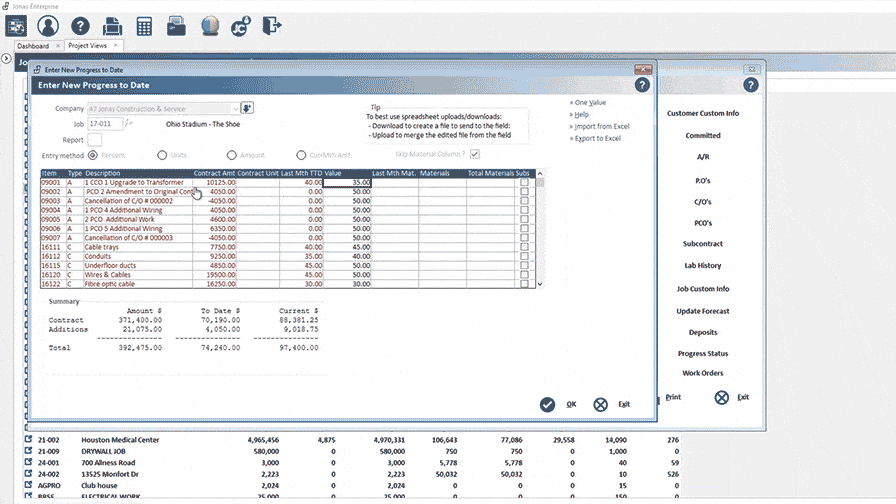Open the link icon for job 21-009
Image resolution: width=896 pixels, height=504 pixels.
point(29,451)
